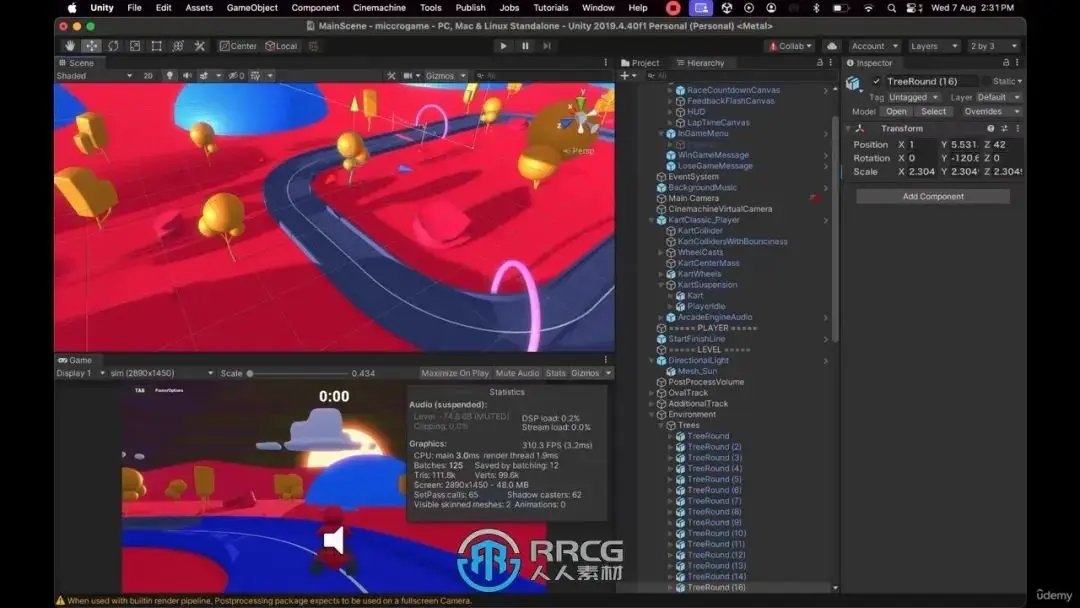The width and height of the screenshot is (1080, 608).
Task: Click the scene orientation gizmo
Action: (x=581, y=117)
